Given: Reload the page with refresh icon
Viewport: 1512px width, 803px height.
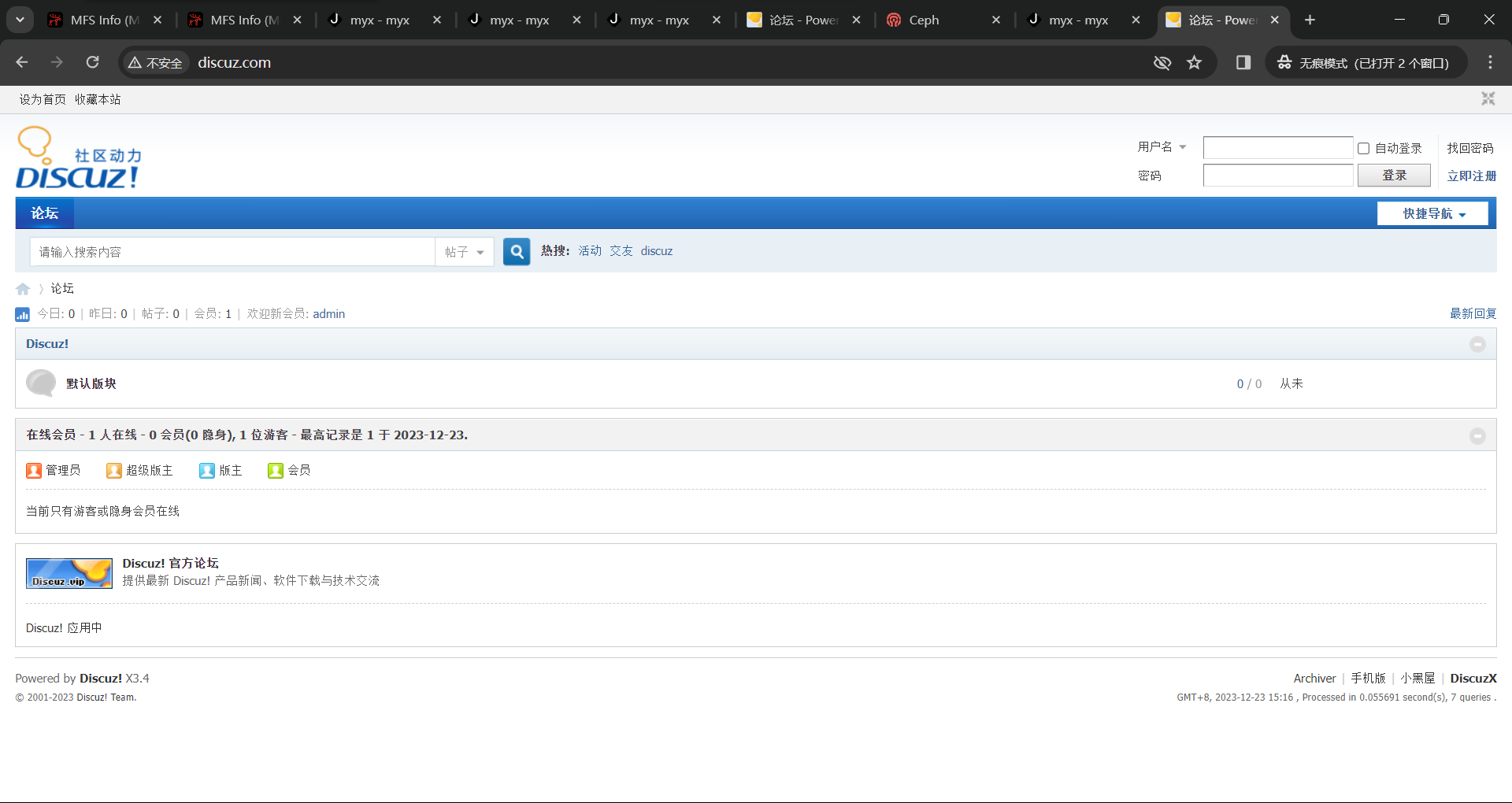Looking at the screenshot, I should click(x=93, y=62).
